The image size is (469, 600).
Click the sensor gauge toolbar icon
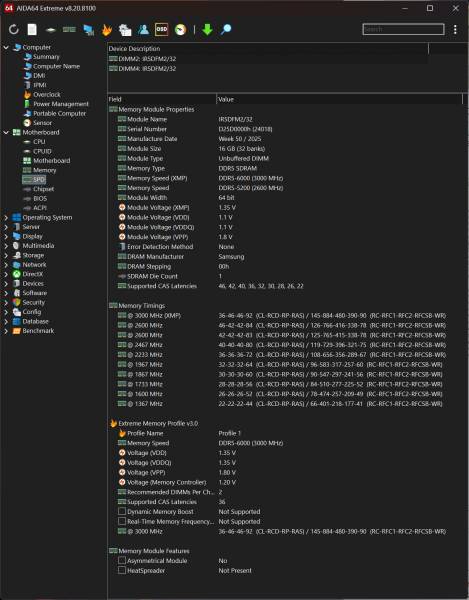[180, 29]
